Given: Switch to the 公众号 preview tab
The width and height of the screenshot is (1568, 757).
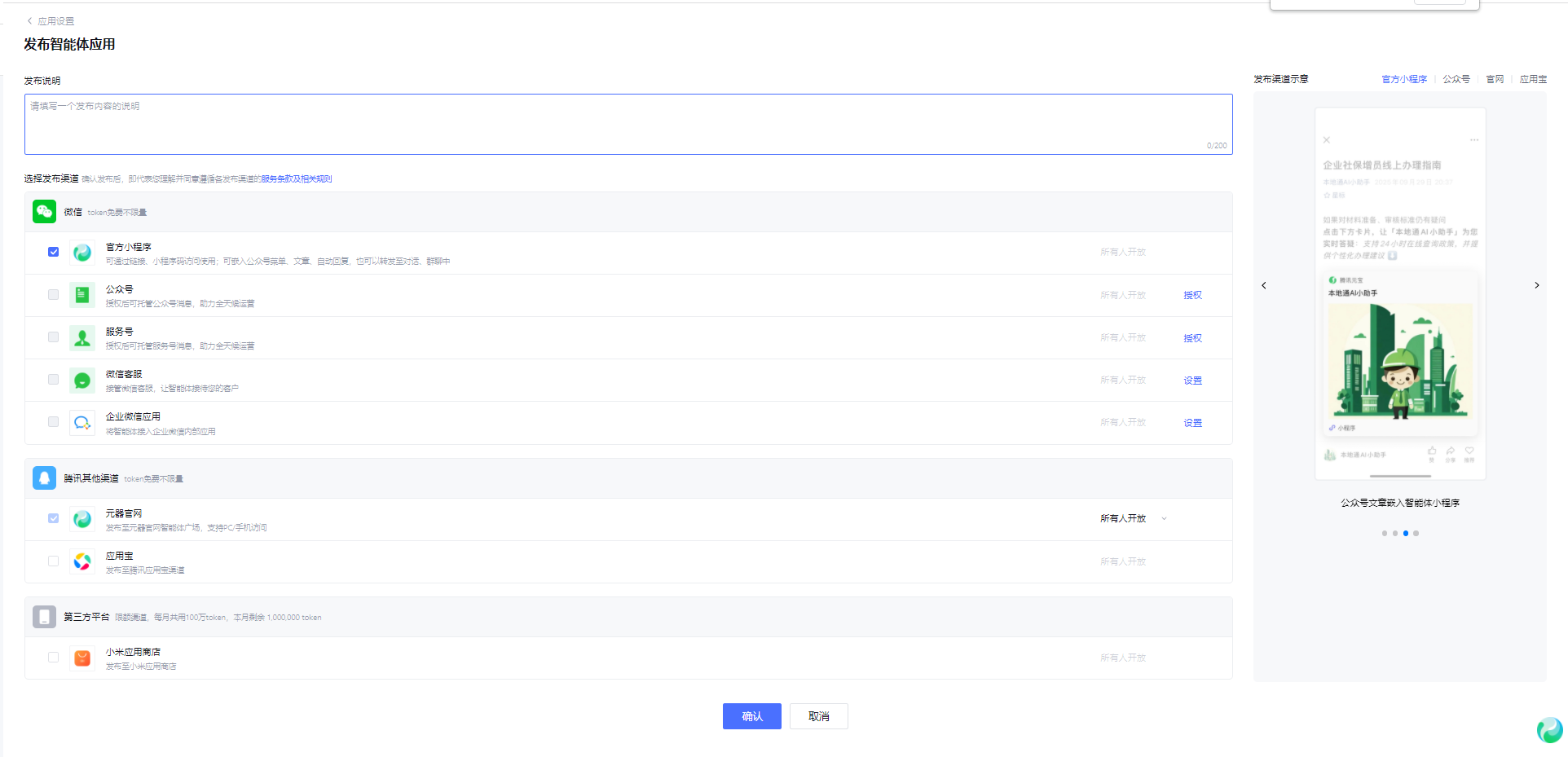Looking at the screenshot, I should coord(1456,79).
